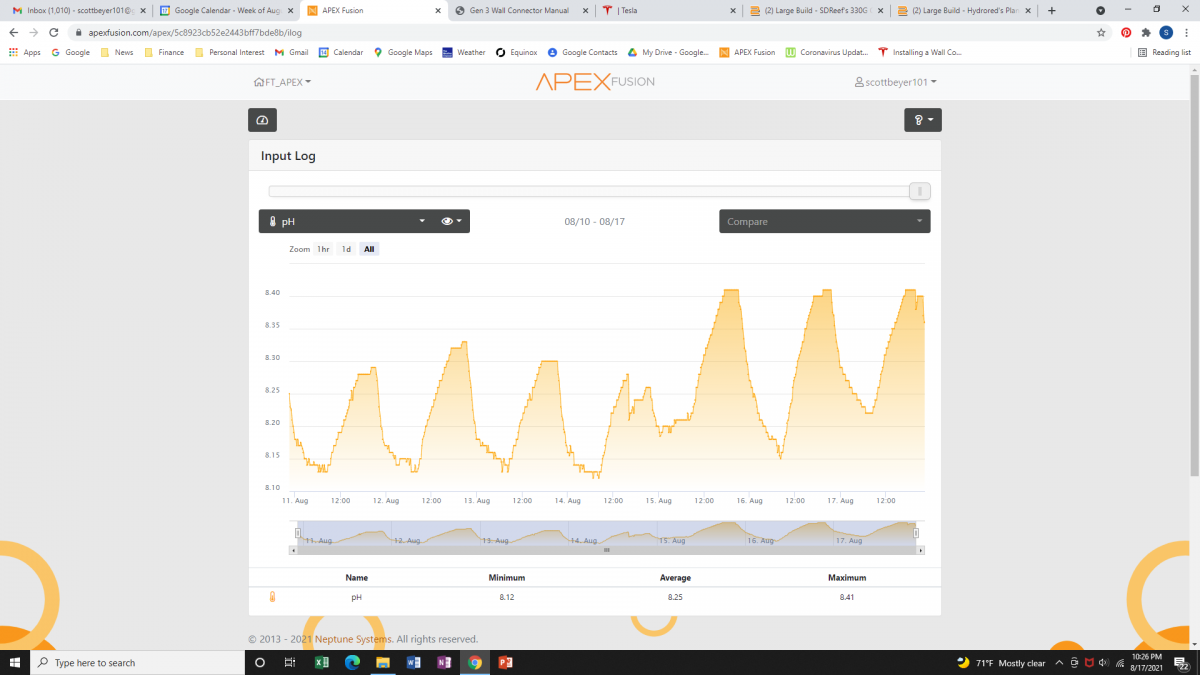
Task: Click the chart navigator scrollbar thumb
Action: pyautogui.click(x=607, y=550)
